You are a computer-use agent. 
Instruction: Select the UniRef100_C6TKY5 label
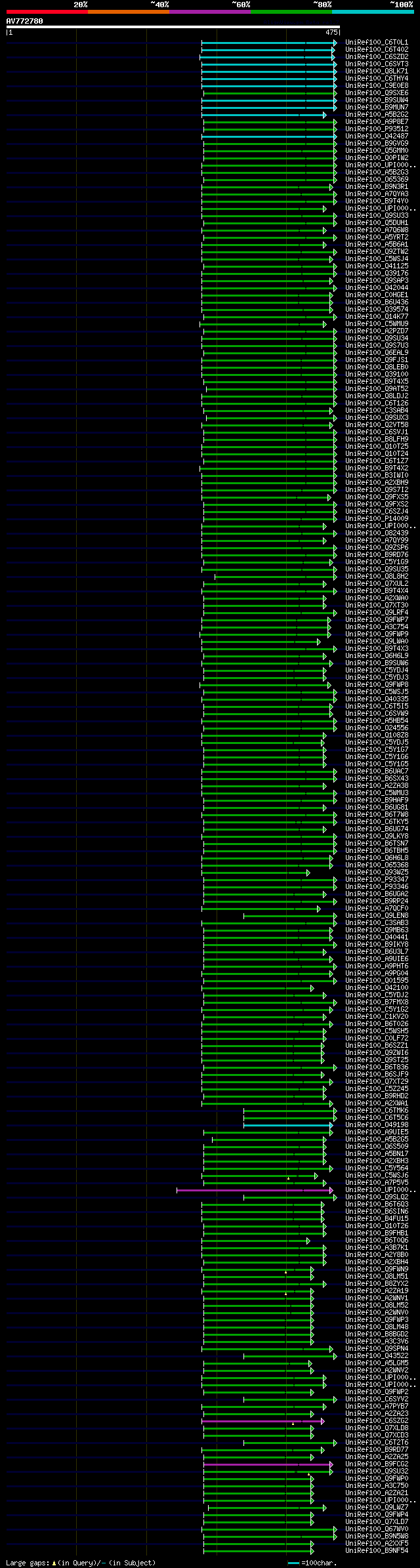[x=377, y=821]
